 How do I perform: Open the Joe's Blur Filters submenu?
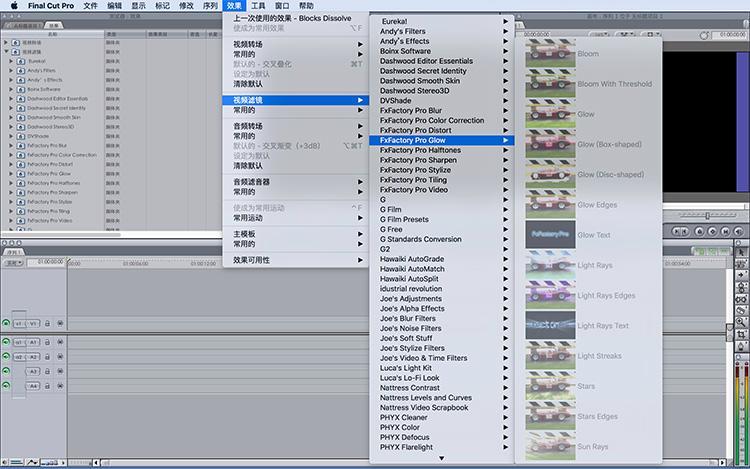(441, 318)
